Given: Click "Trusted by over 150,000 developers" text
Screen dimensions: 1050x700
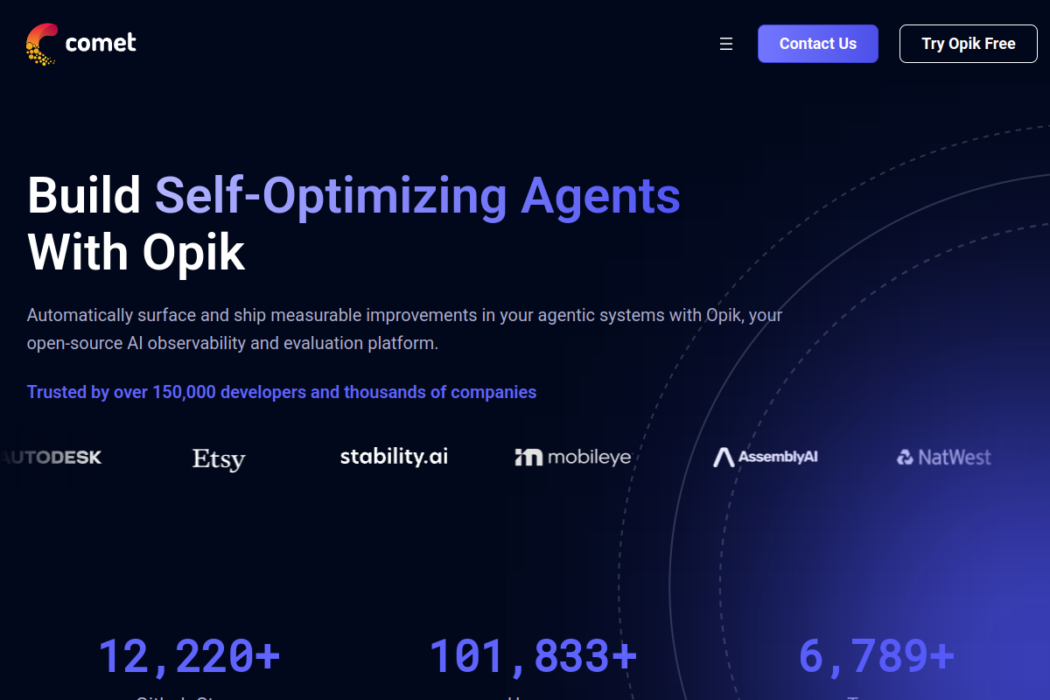Looking at the screenshot, I should click(281, 392).
